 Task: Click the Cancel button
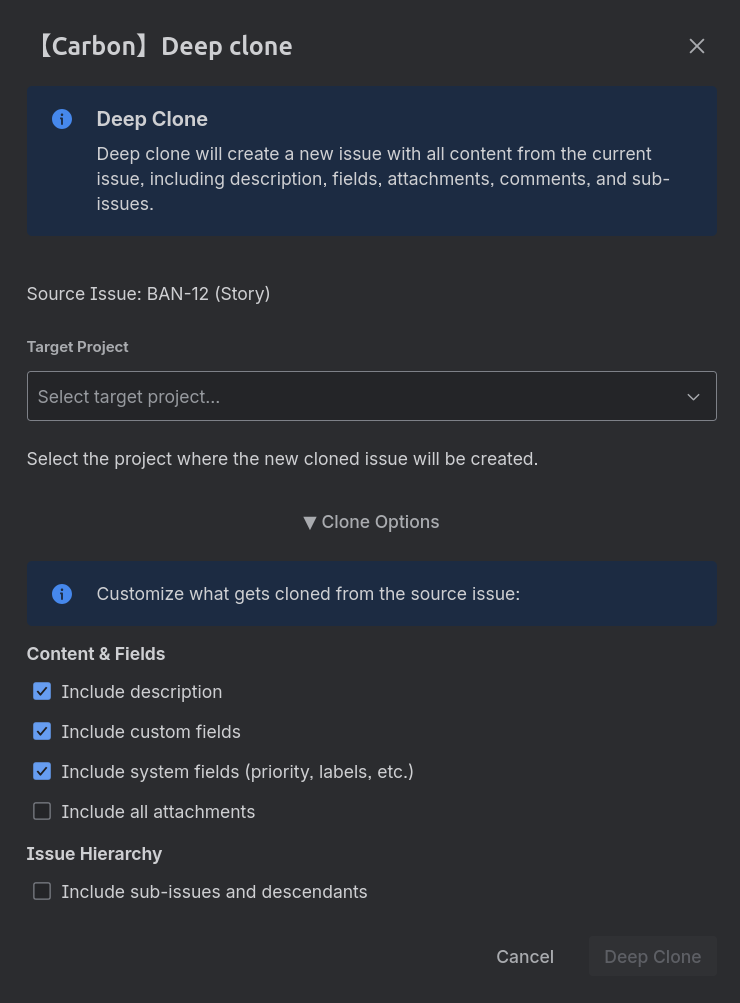524,956
